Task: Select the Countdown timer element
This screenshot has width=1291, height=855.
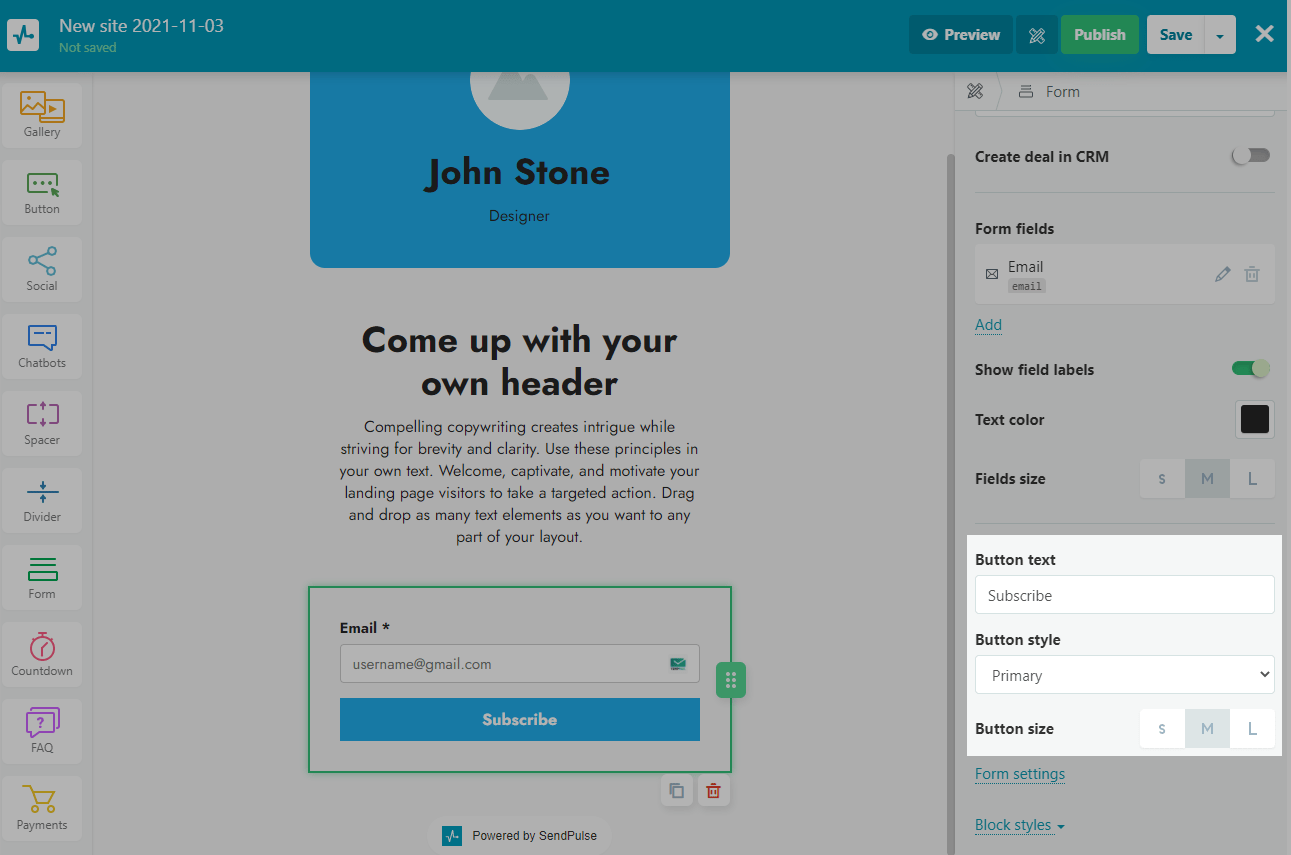Action: 42,654
